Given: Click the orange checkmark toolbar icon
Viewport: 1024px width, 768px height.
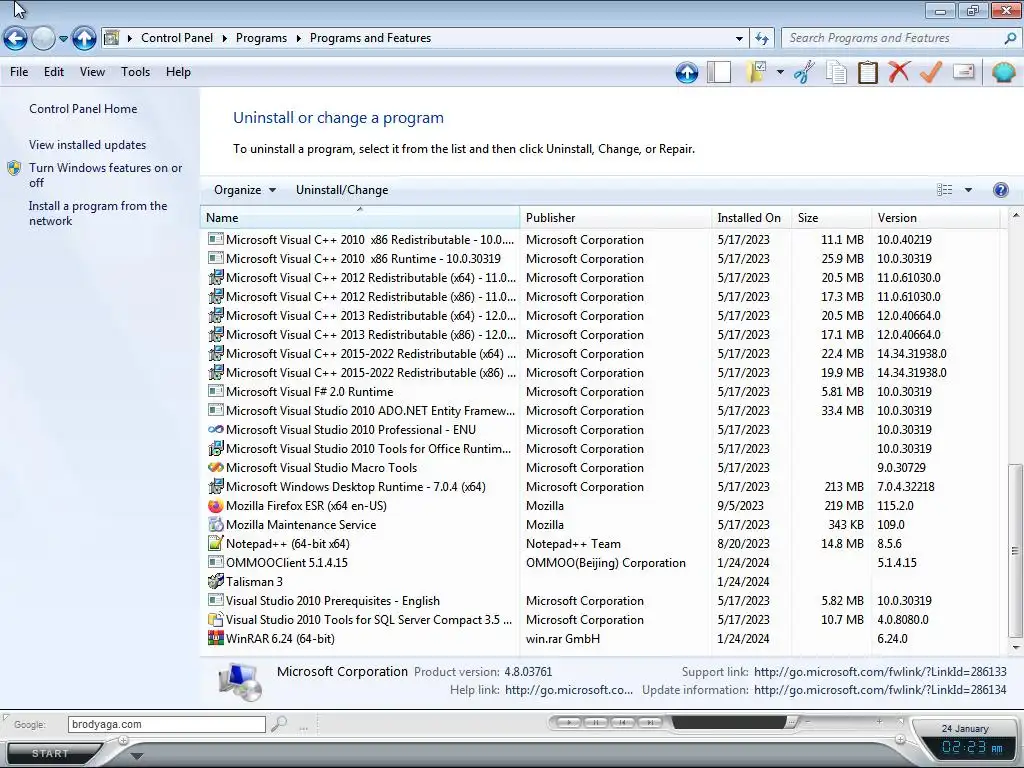Looking at the screenshot, I should [x=931, y=71].
